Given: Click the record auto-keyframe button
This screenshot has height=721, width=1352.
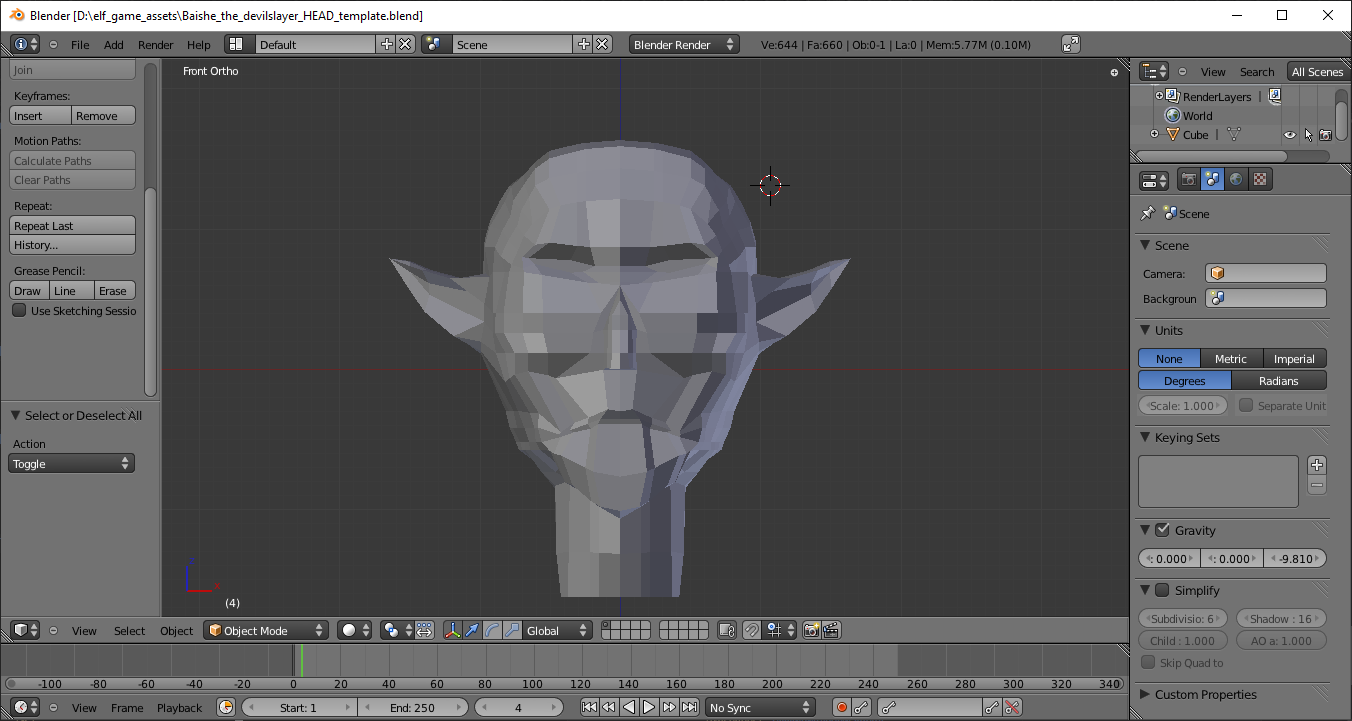Looking at the screenshot, I should click(842, 708).
